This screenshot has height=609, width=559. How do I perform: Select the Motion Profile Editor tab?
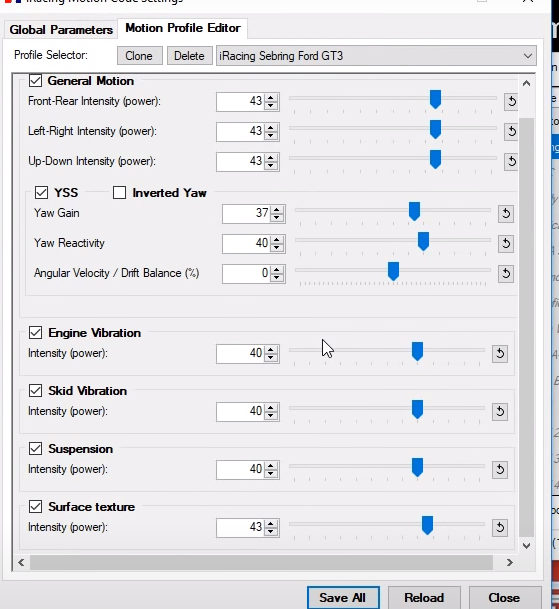click(183, 28)
